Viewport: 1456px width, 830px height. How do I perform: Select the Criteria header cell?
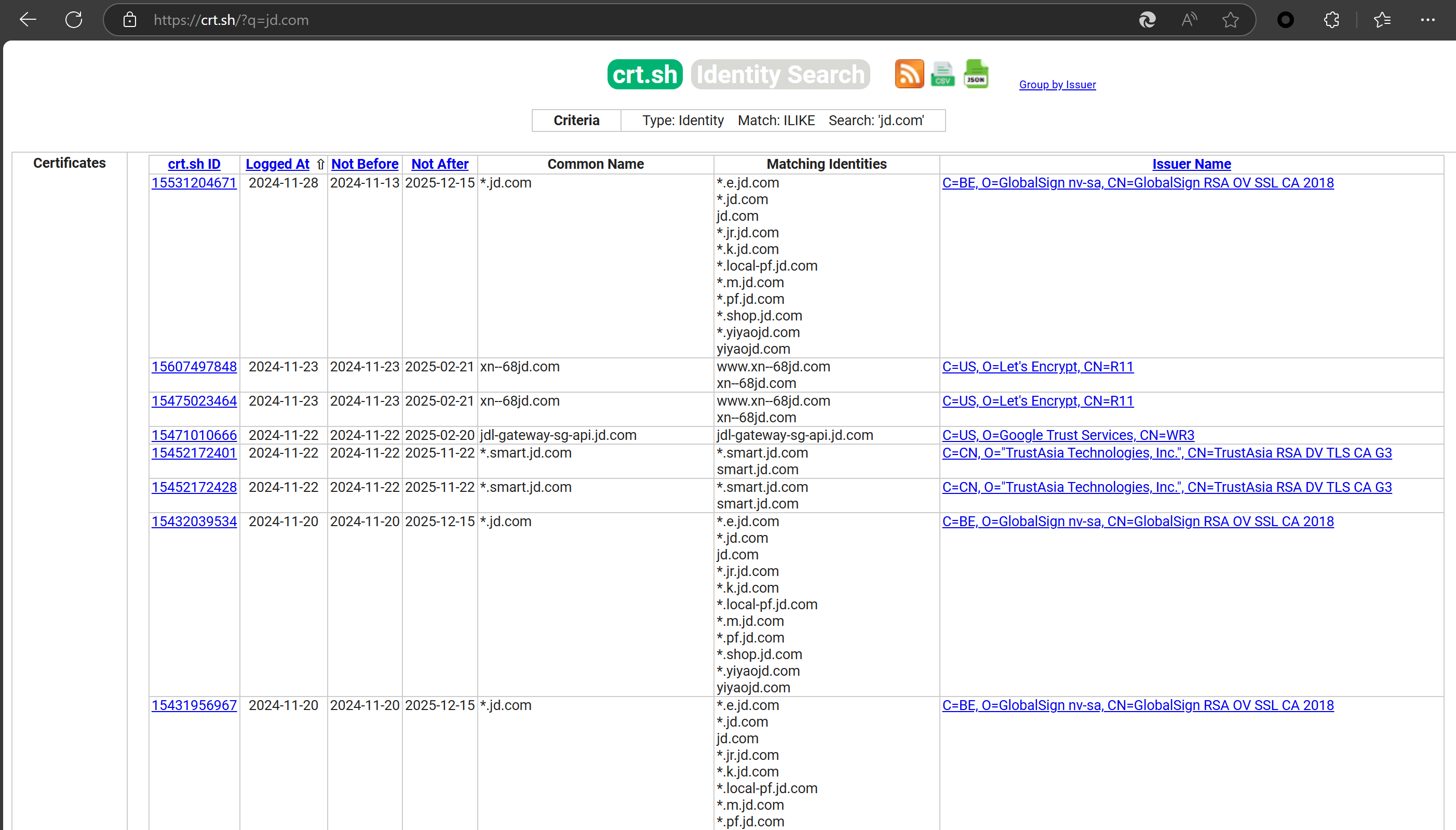[x=576, y=121]
